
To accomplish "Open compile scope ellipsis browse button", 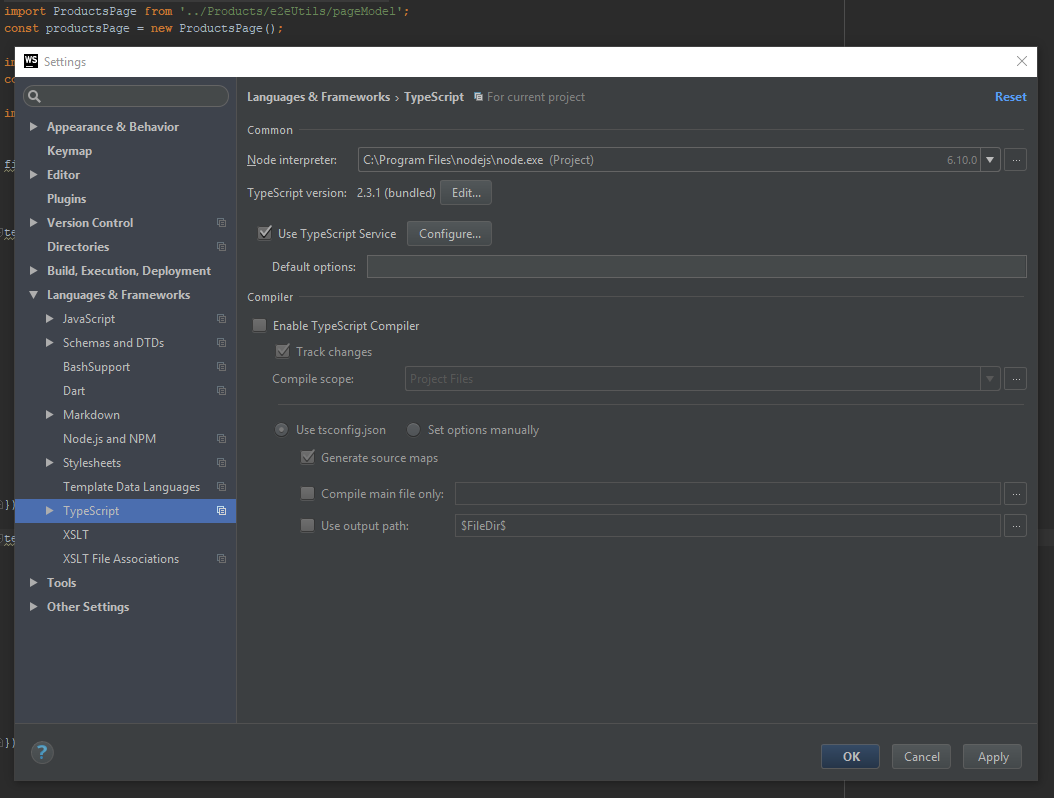I will pyautogui.click(x=1016, y=378).
